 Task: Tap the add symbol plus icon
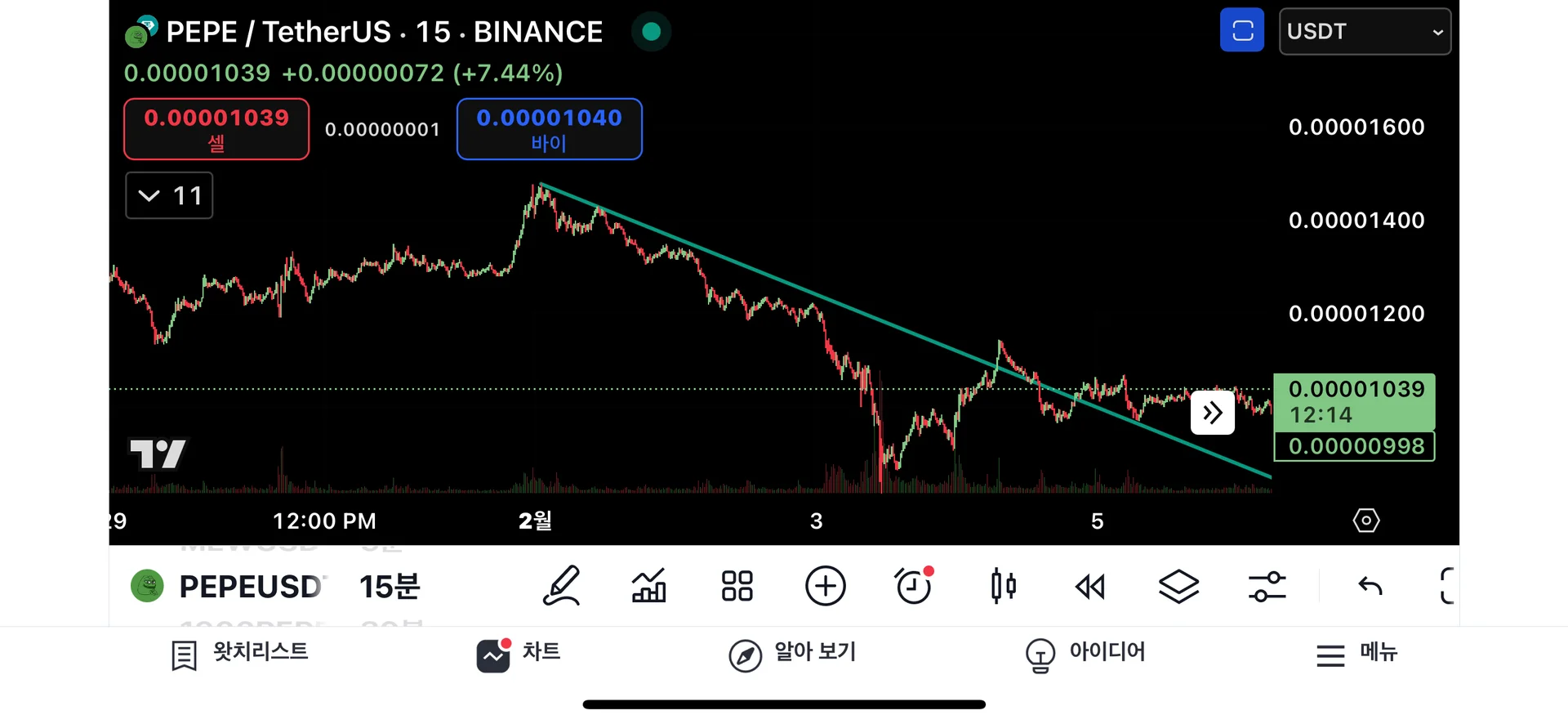tap(825, 586)
